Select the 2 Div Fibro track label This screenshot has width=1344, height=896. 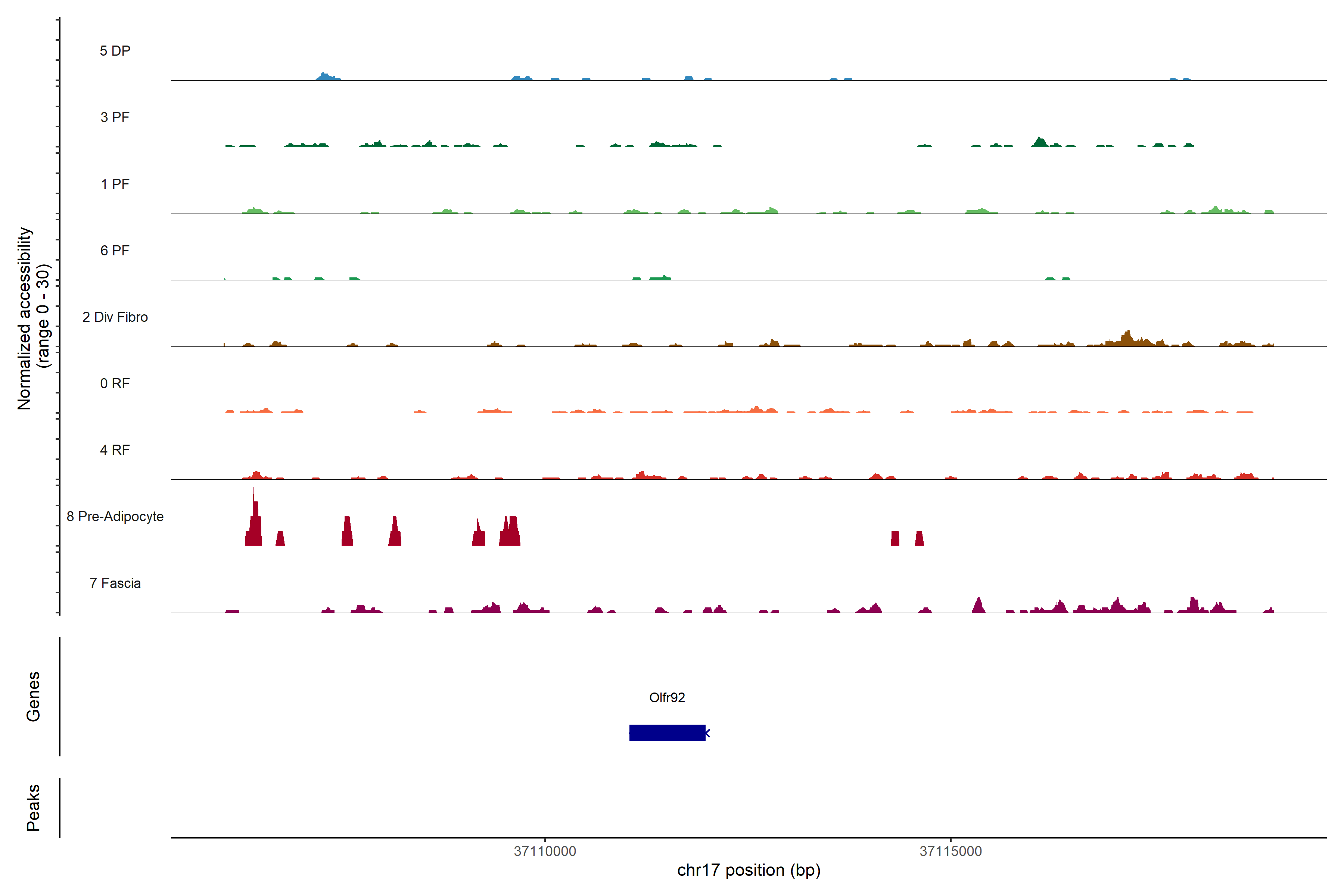click(115, 317)
